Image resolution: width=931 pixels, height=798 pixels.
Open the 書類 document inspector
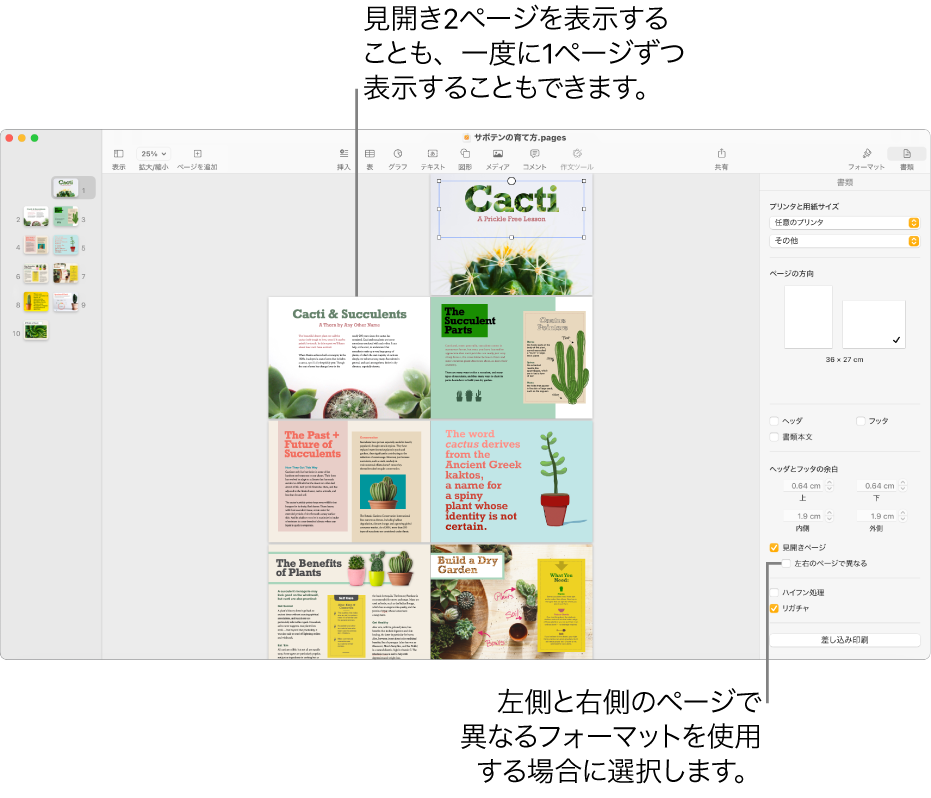coord(907,154)
